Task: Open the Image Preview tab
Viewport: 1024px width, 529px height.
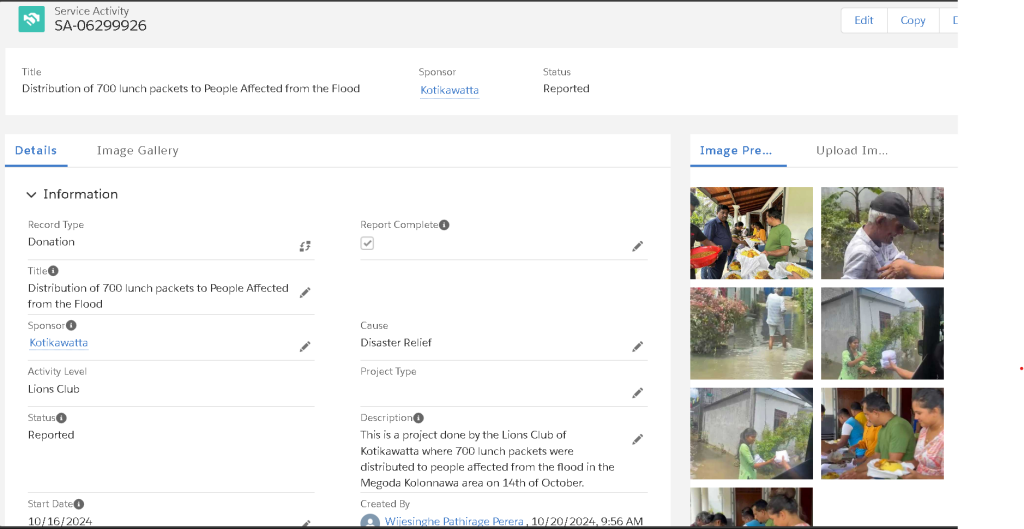Action: coord(738,150)
